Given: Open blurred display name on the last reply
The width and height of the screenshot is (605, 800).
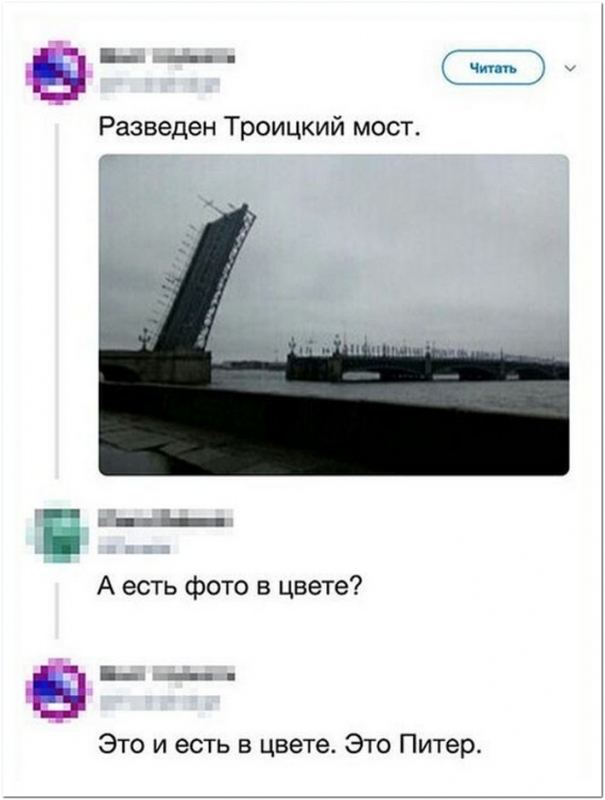Looking at the screenshot, I should click(167, 674).
